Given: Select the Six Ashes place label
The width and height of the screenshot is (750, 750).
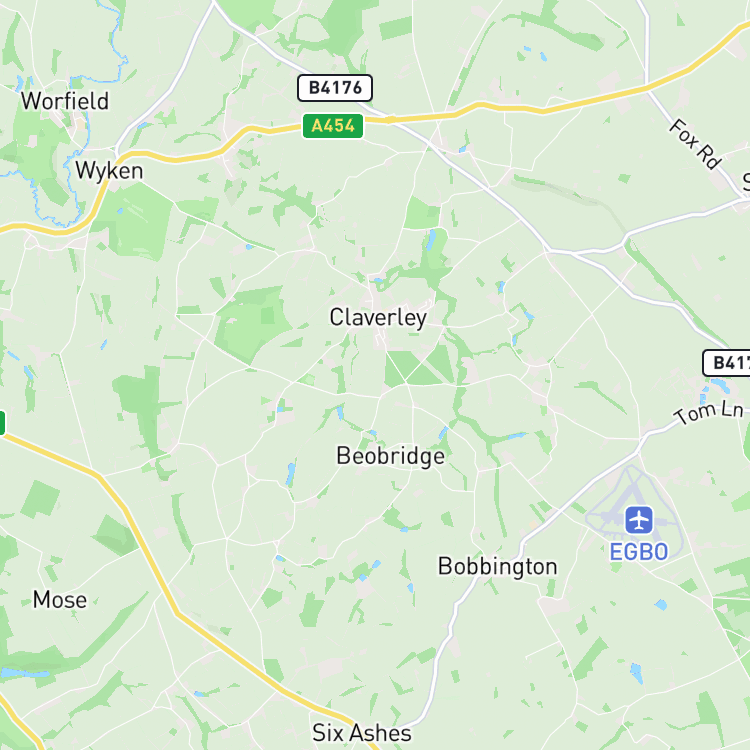Looking at the screenshot, I should pyautogui.click(x=362, y=733).
